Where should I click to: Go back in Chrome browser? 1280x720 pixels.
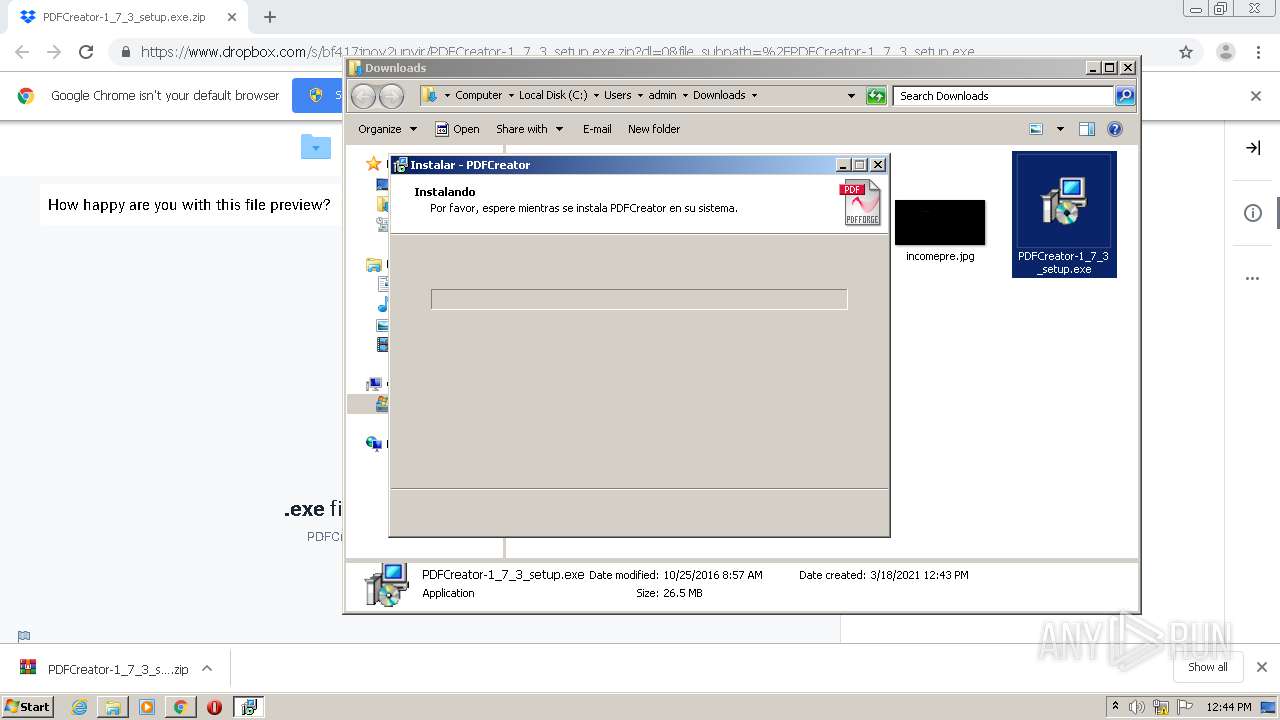click(x=22, y=52)
